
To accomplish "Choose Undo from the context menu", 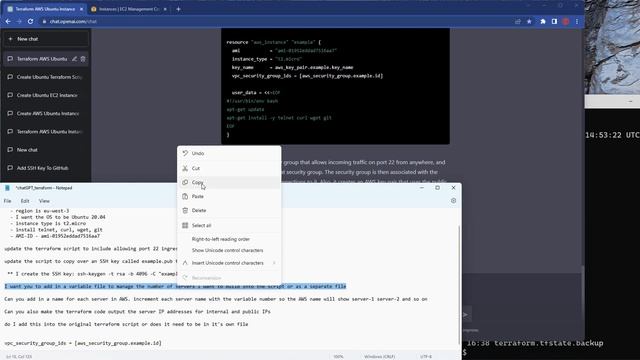I will pos(229,153).
